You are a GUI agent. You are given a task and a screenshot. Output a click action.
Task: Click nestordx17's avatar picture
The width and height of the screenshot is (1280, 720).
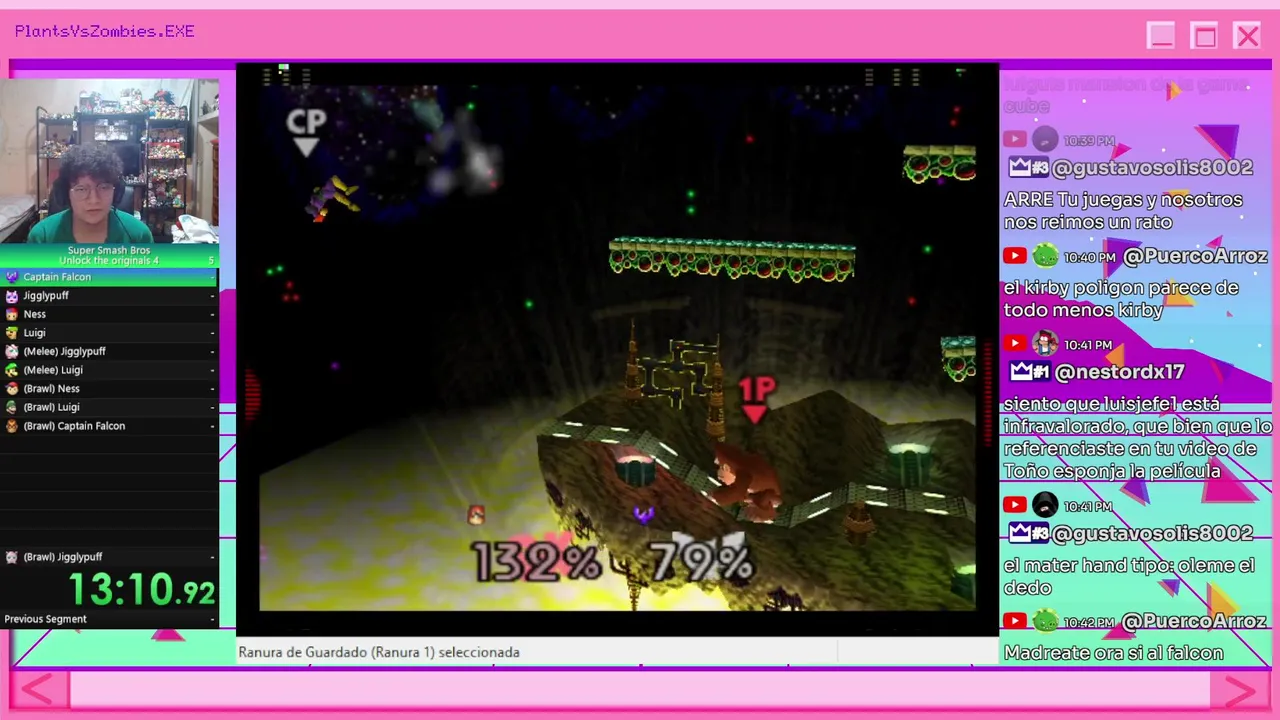(x=1045, y=344)
